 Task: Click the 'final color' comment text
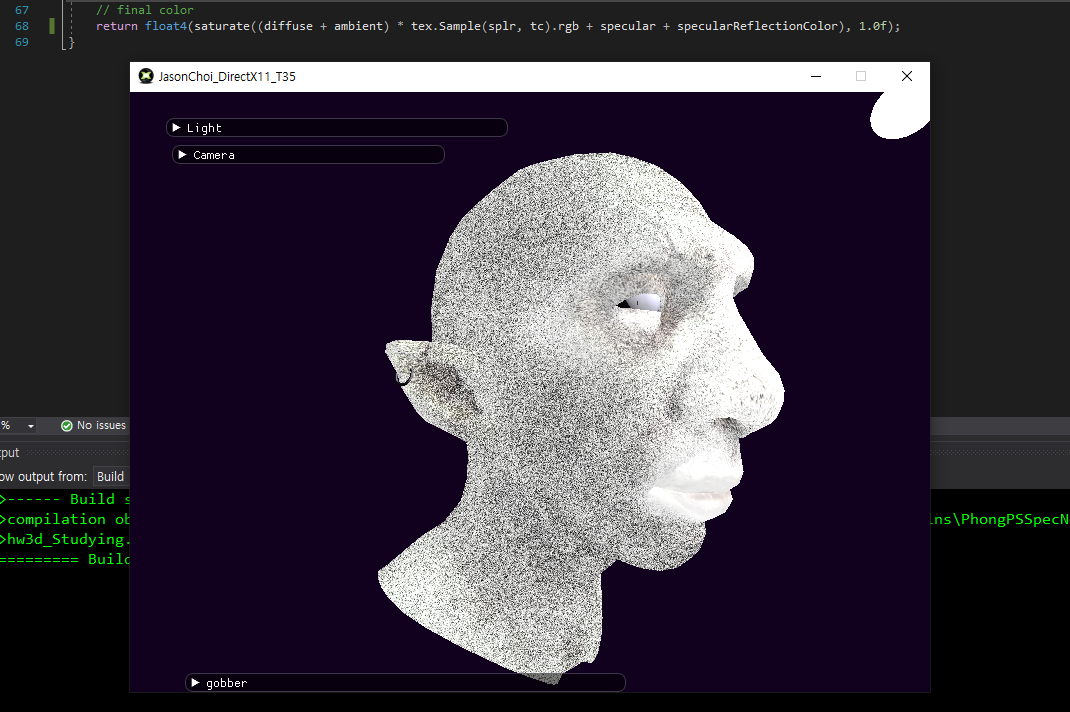pyautogui.click(x=155, y=10)
